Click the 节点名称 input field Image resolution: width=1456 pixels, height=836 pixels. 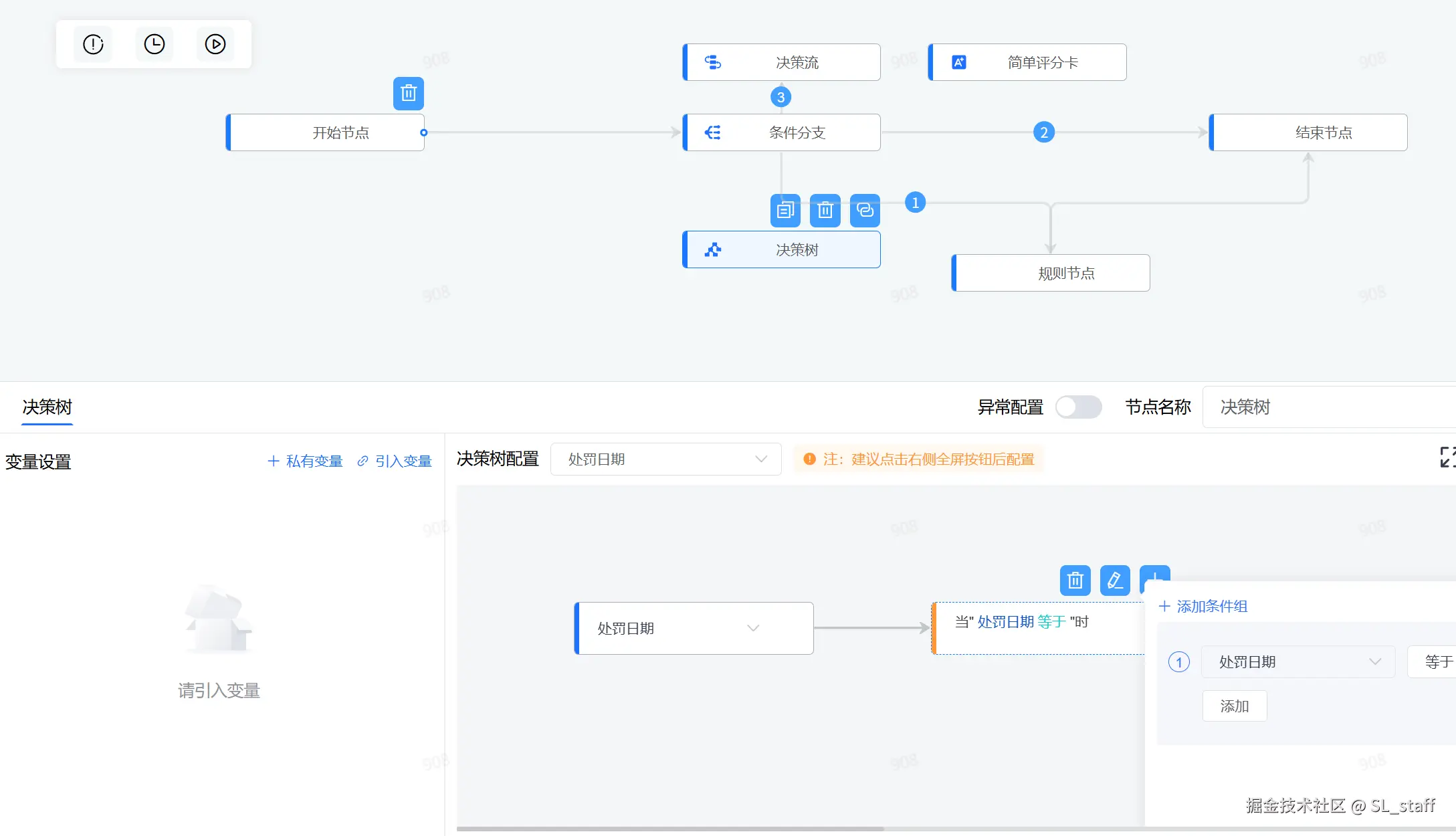coord(1328,407)
